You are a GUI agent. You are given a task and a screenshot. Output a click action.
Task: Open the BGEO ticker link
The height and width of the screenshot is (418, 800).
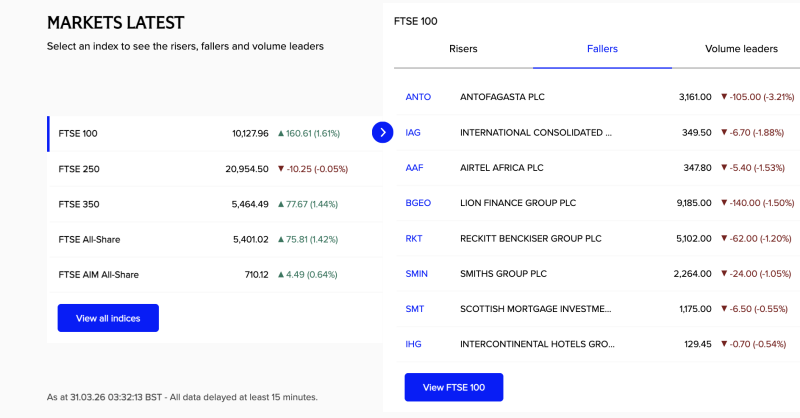418,203
